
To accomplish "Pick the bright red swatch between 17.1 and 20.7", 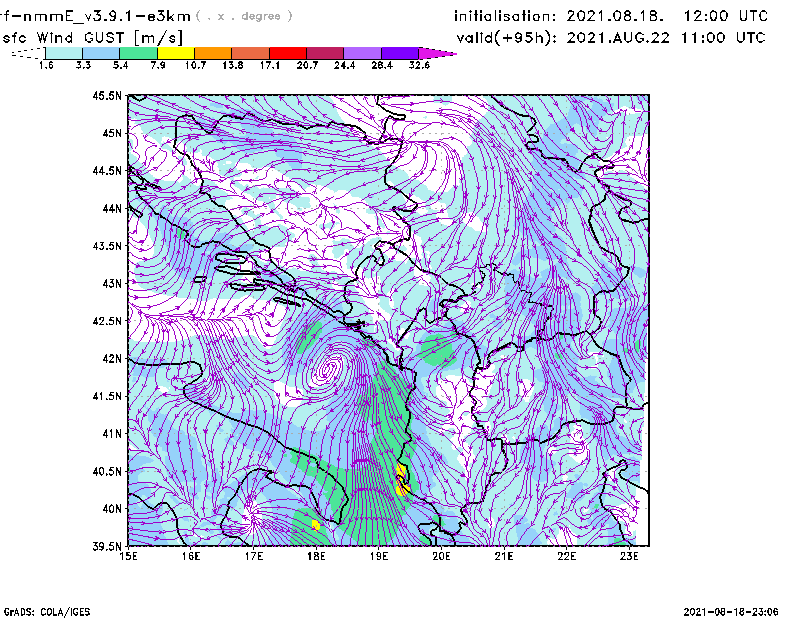I will pos(287,53).
